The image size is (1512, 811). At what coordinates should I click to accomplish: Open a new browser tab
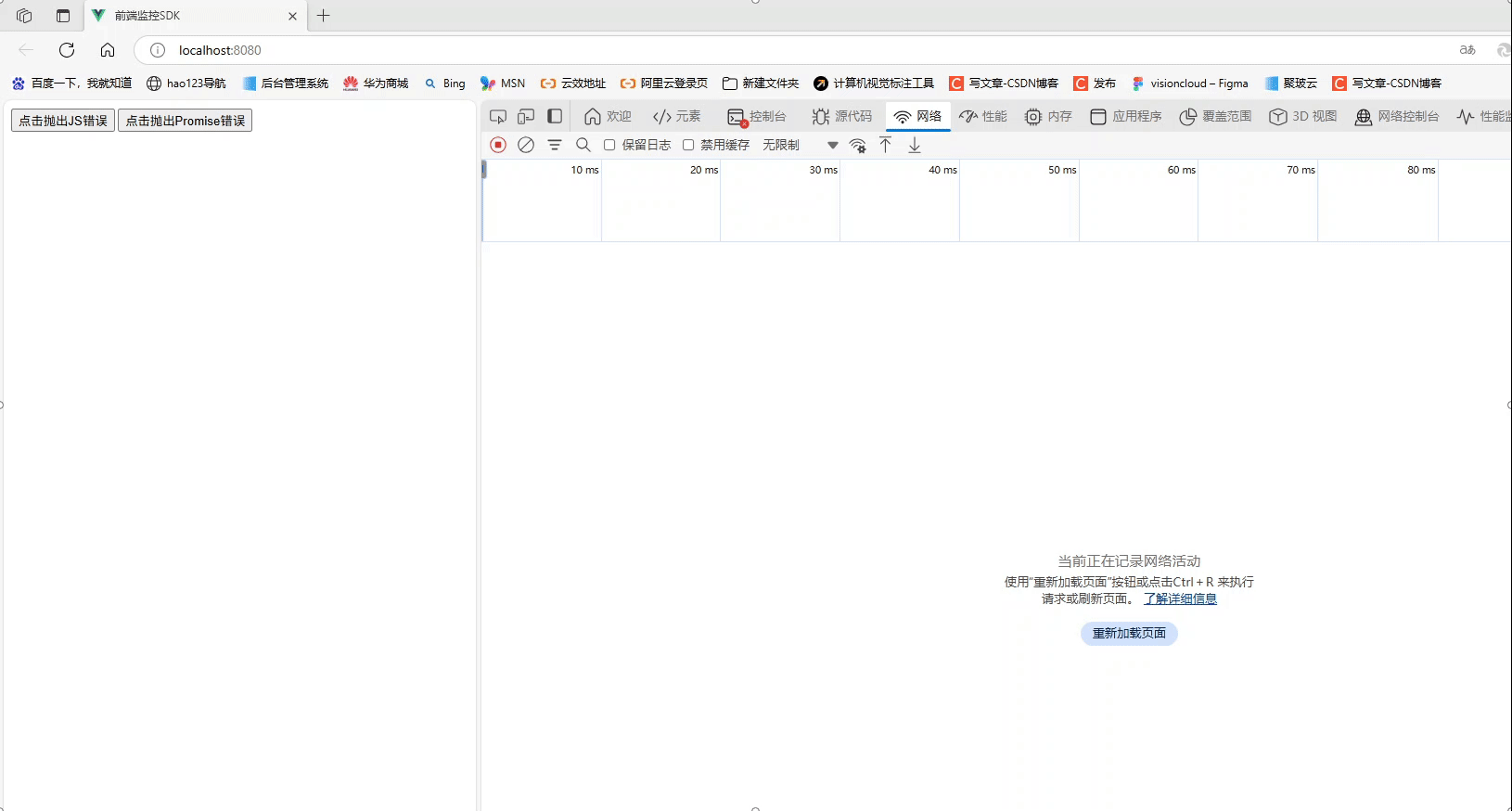pos(323,16)
